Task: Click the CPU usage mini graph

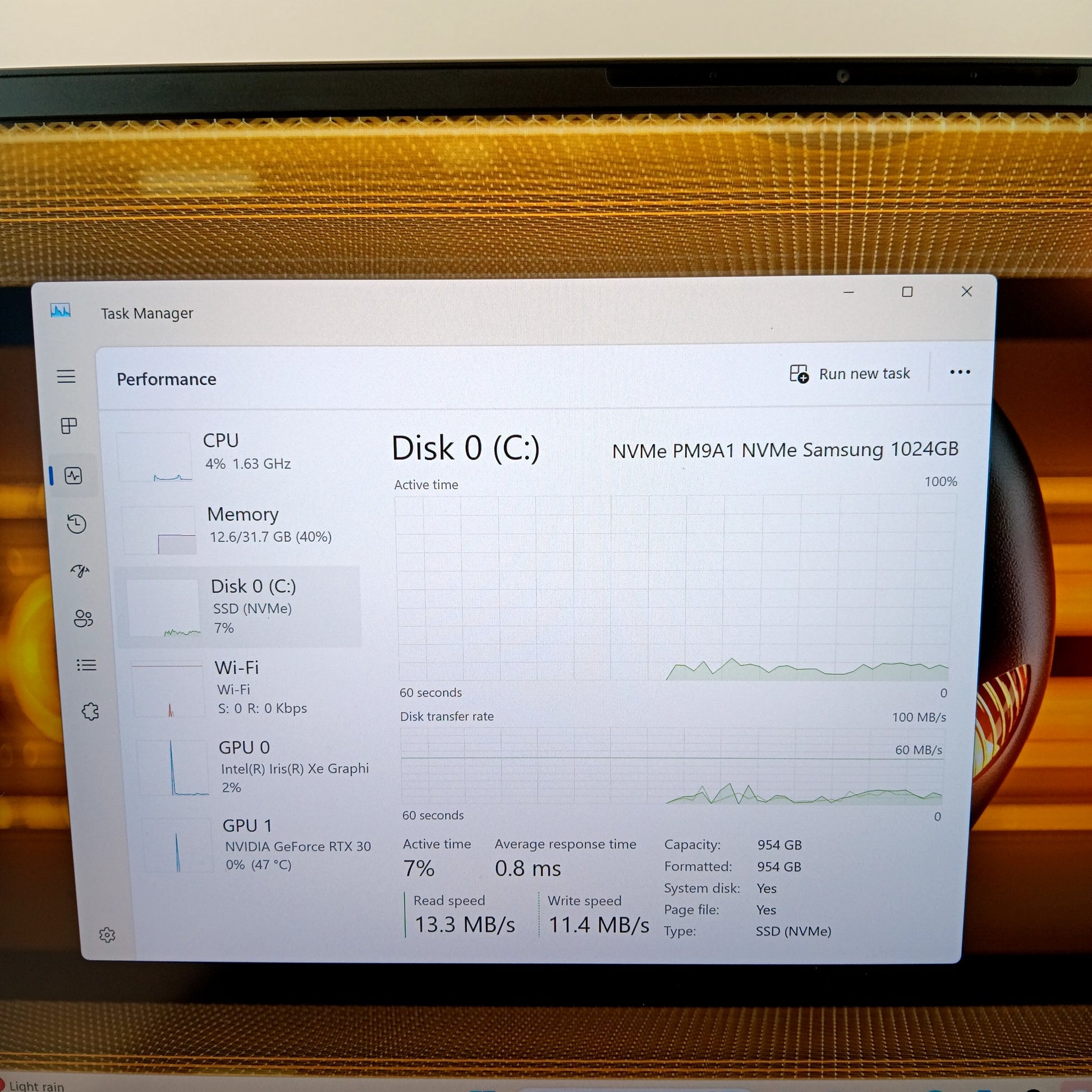Action: [x=154, y=457]
